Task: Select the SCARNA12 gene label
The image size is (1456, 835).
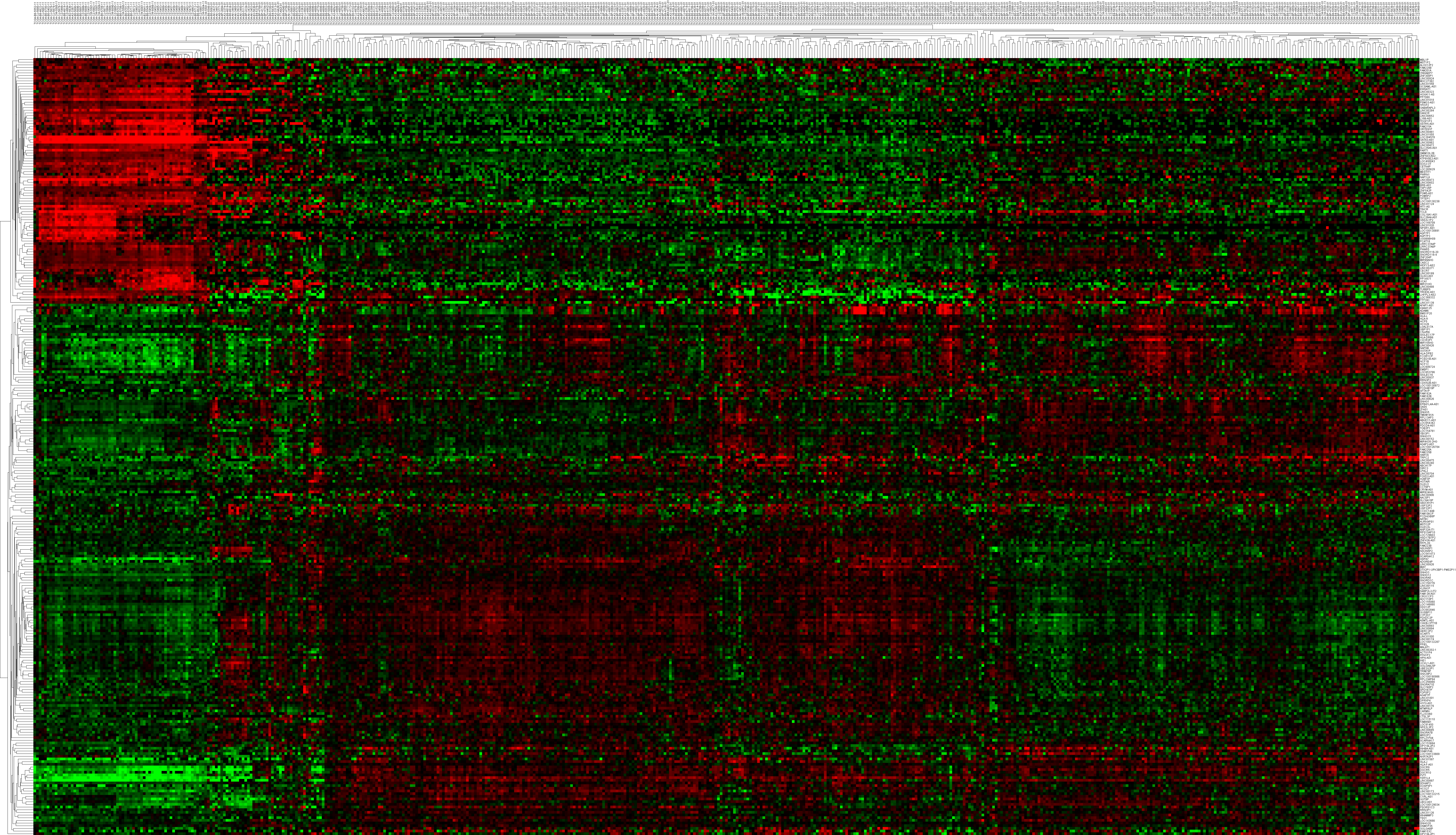Action: 1427,556
